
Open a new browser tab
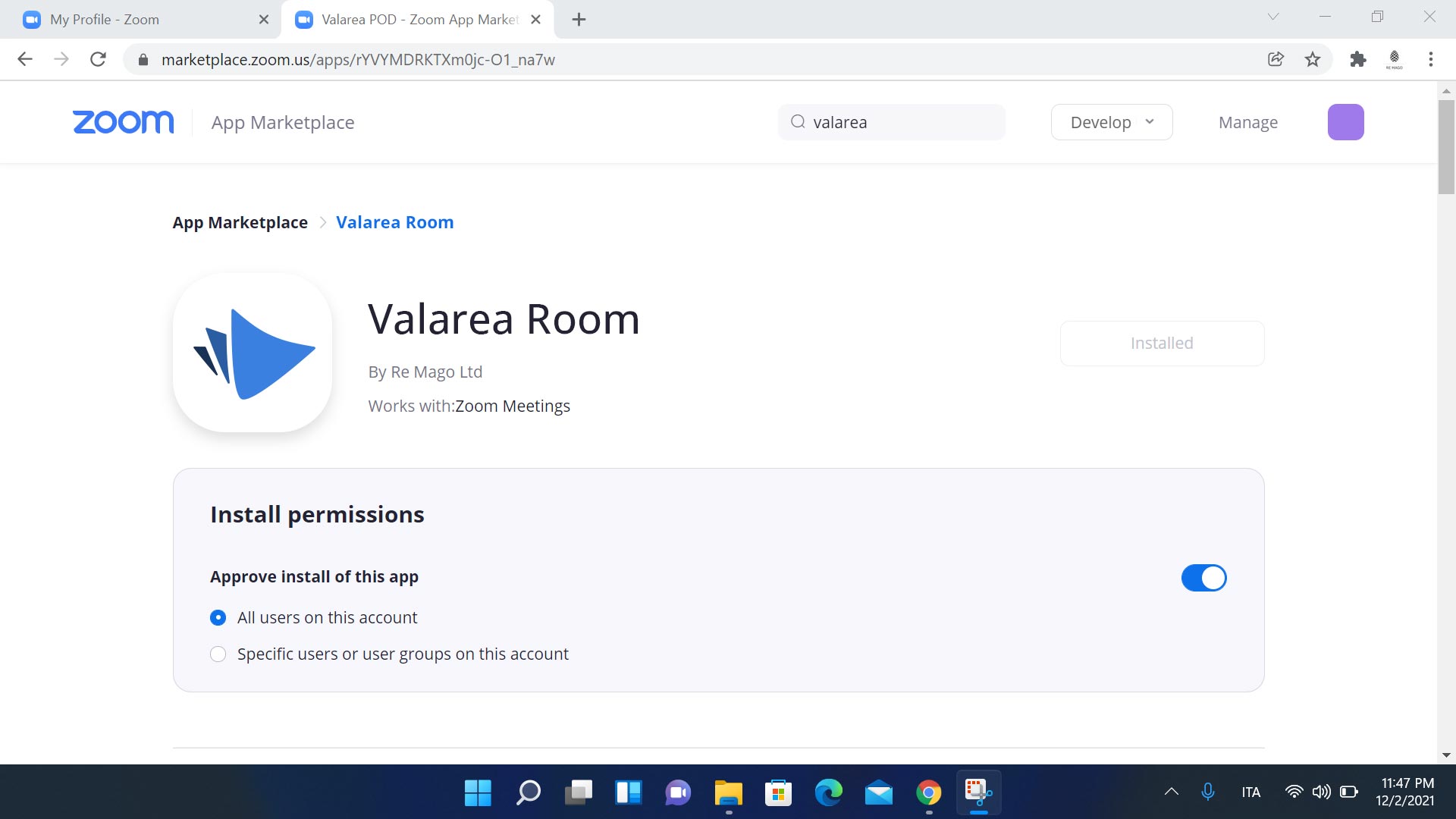(x=579, y=20)
